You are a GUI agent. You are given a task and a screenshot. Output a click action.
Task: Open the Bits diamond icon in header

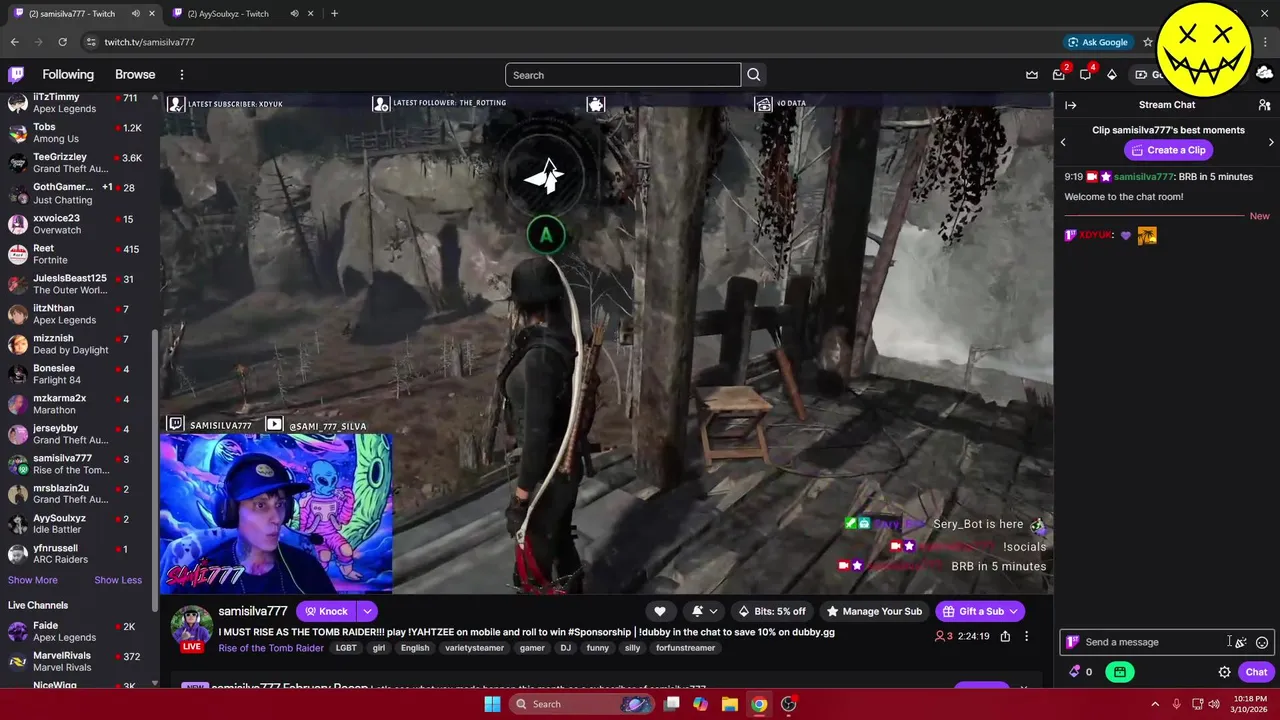[1111, 74]
